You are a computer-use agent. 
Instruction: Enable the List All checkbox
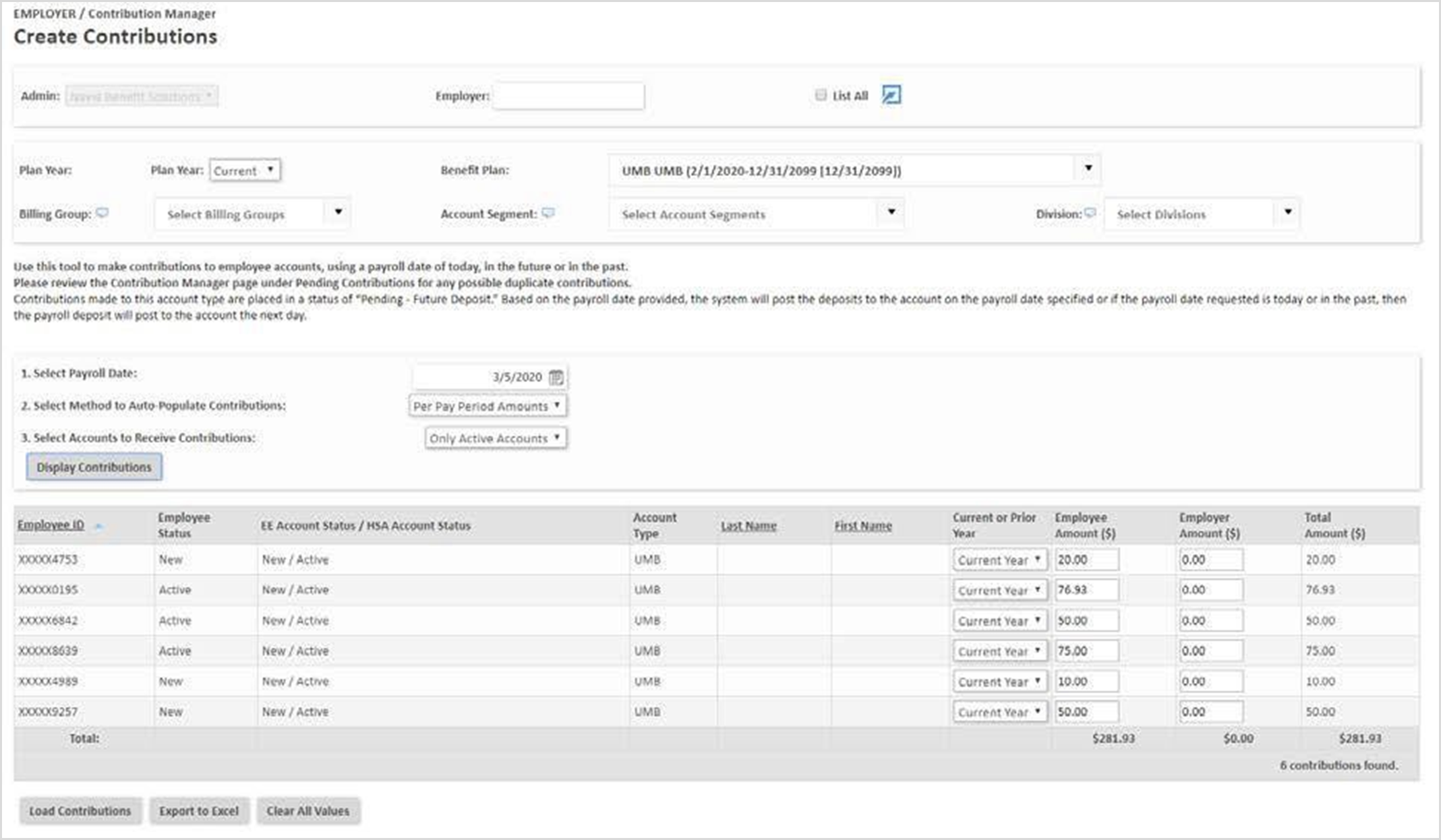tap(820, 95)
